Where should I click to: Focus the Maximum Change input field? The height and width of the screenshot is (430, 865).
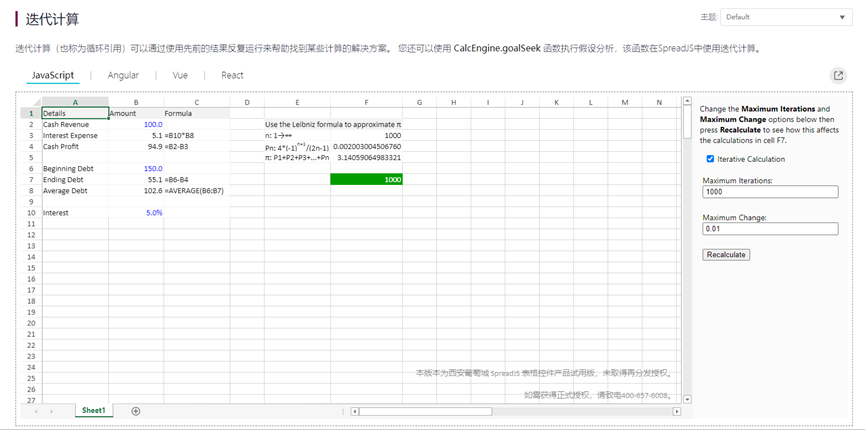[770, 229]
